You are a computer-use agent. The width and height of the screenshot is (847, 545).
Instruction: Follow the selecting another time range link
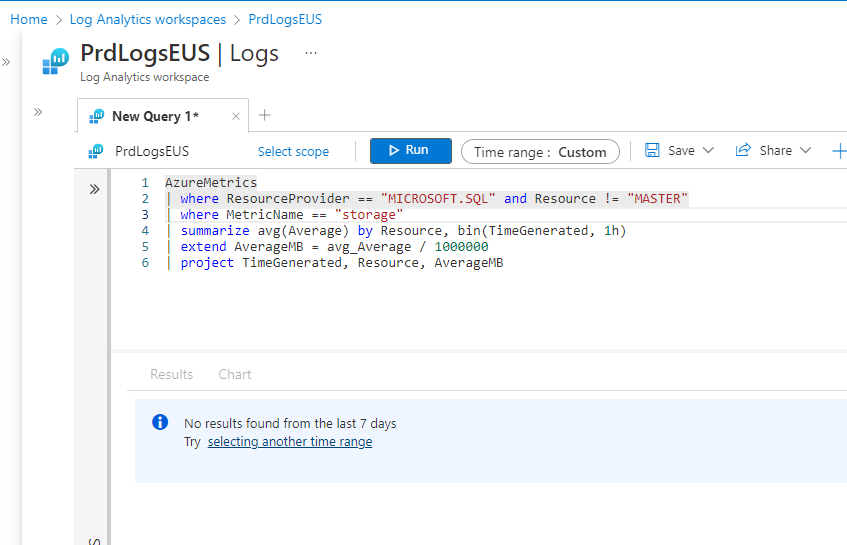(x=290, y=442)
